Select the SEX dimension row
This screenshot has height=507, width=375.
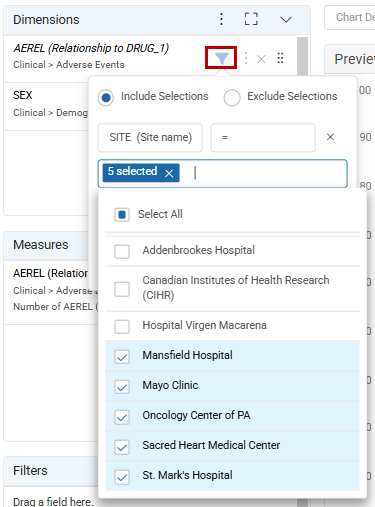46,106
